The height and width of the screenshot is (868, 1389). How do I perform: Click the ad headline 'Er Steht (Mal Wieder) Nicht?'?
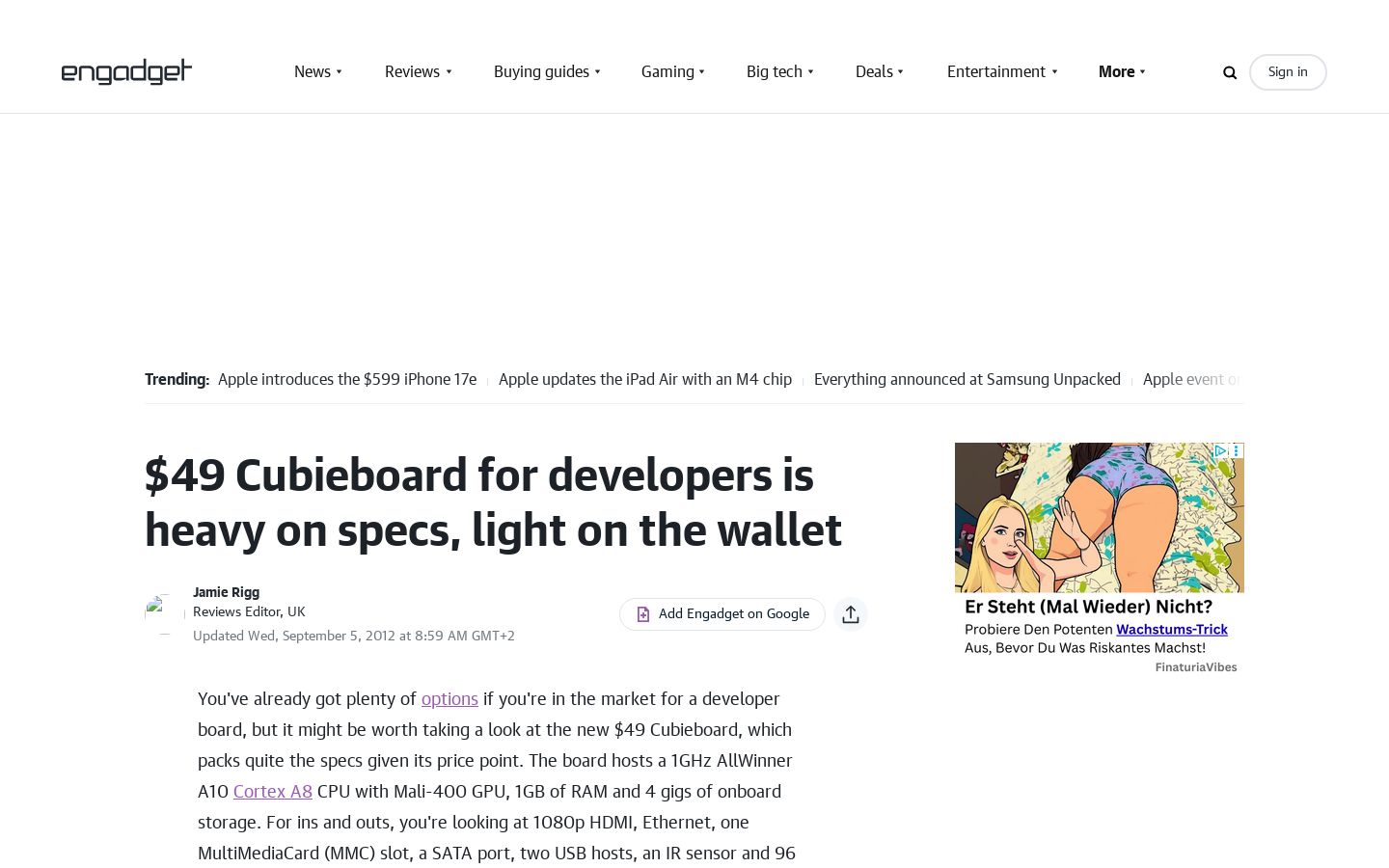[x=1088, y=607]
